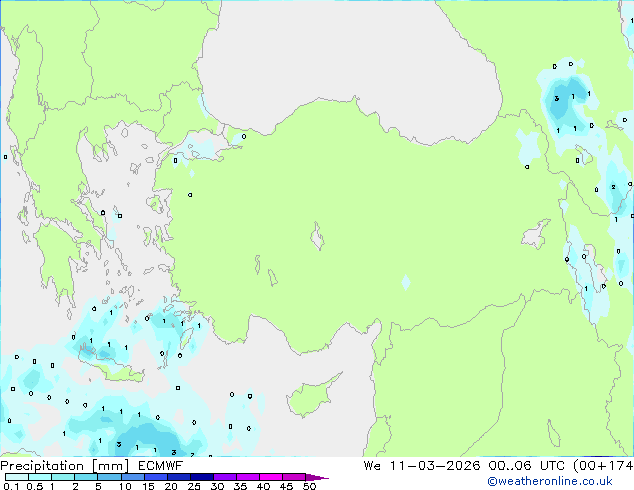Viewport: 634px width, 490px height.
Task: Click the 25–30 mm dark navy swatch
Action: [201, 477]
